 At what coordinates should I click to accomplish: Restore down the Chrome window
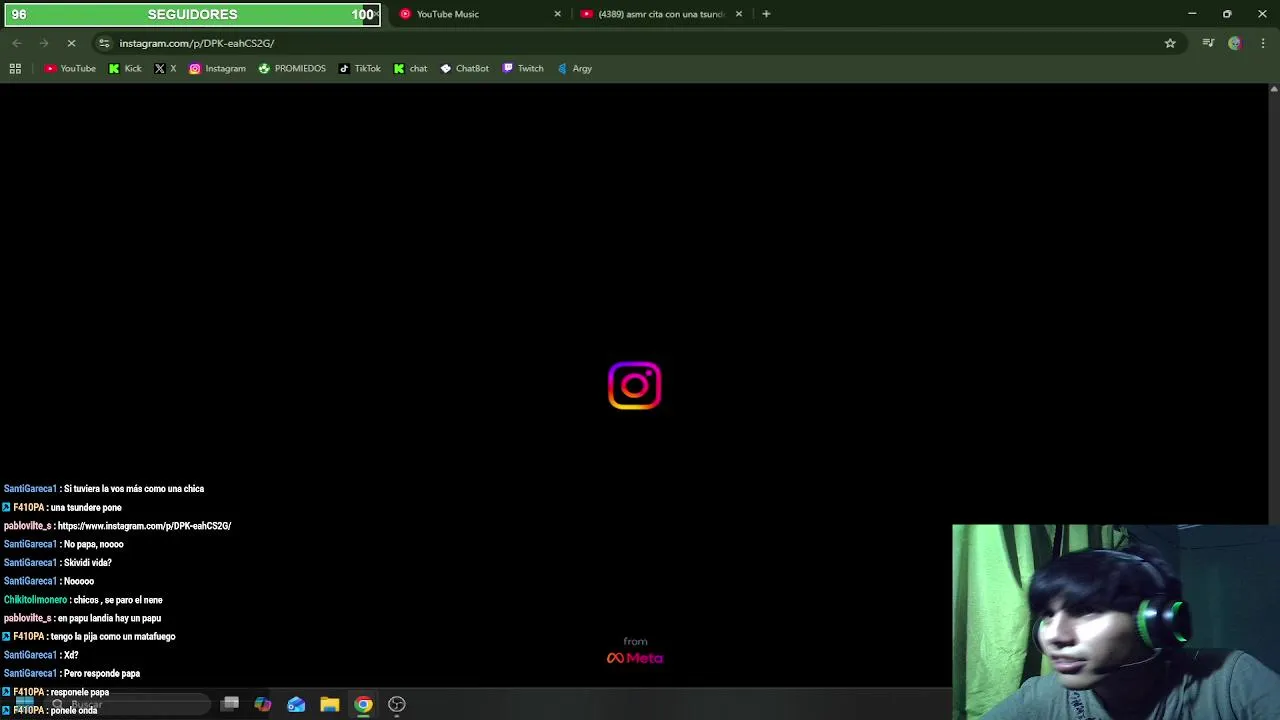click(1227, 14)
